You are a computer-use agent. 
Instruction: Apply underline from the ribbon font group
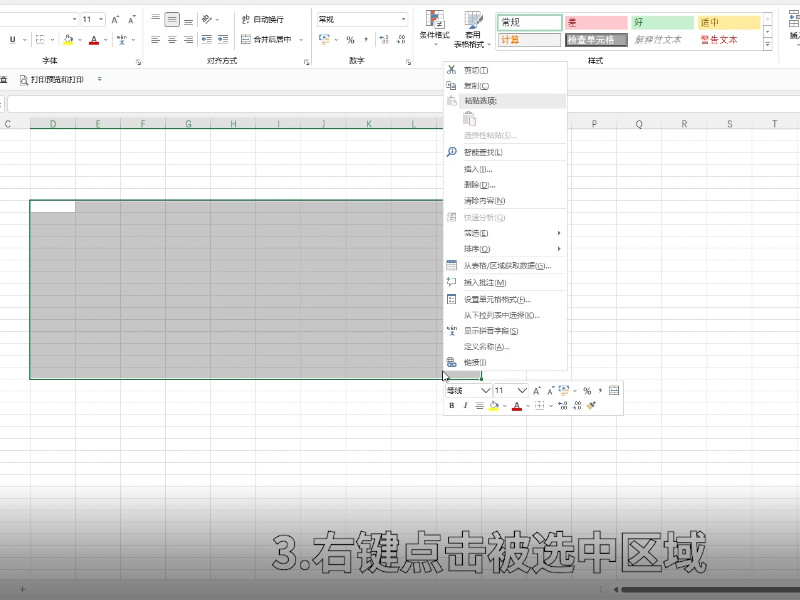point(12,40)
